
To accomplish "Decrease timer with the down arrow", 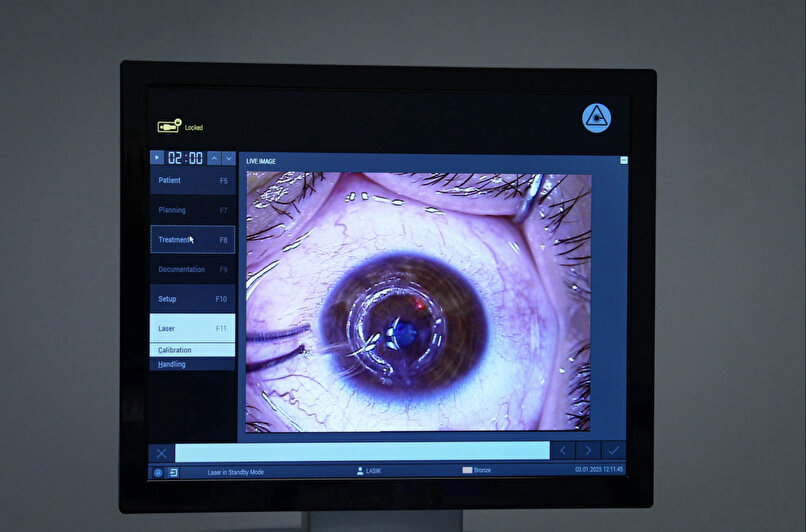I will (229, 158).
